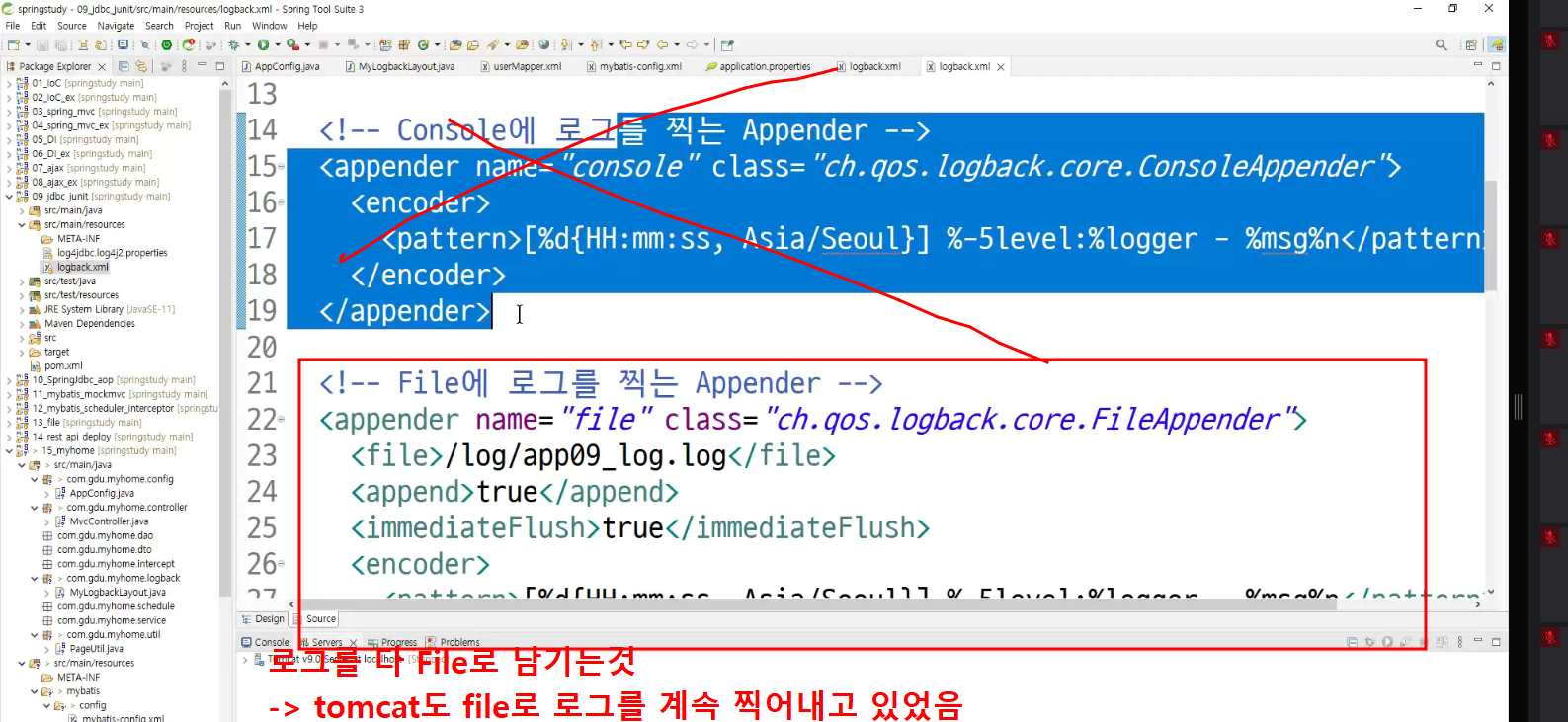Click the Forward navigation arrow
This screenshot has width=1568, height=722.
tap(693, 44)
